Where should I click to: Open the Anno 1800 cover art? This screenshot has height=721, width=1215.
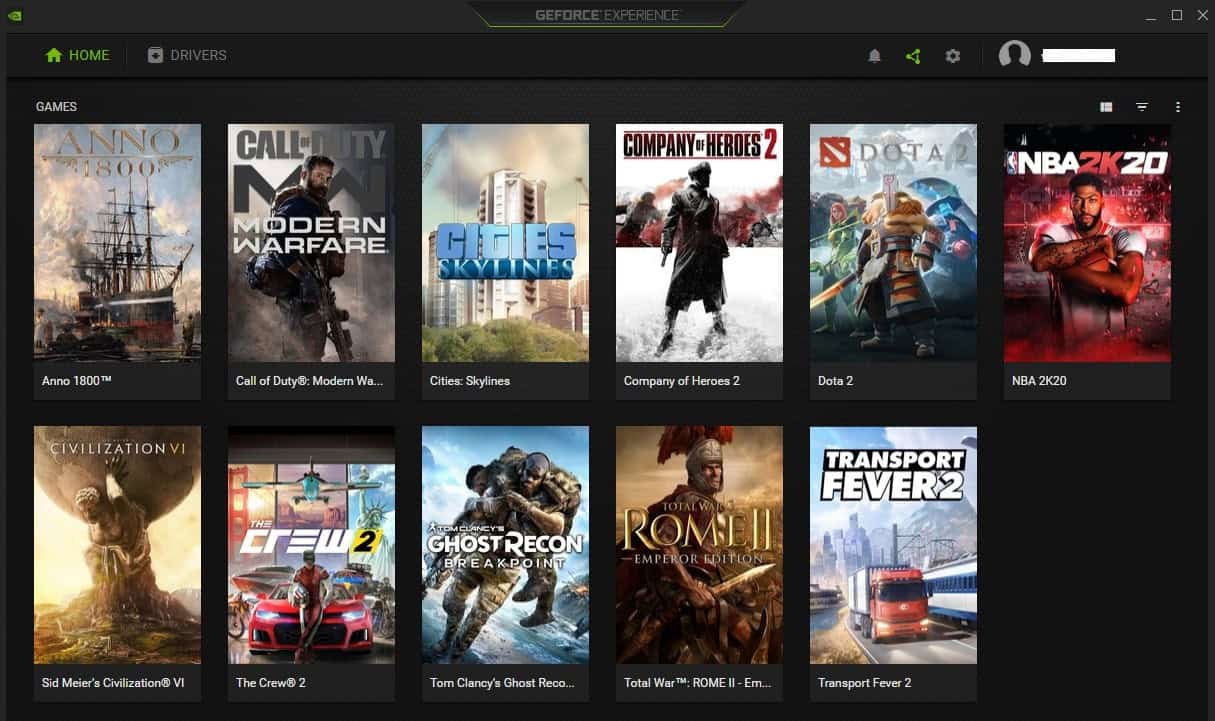coord(117,243)
